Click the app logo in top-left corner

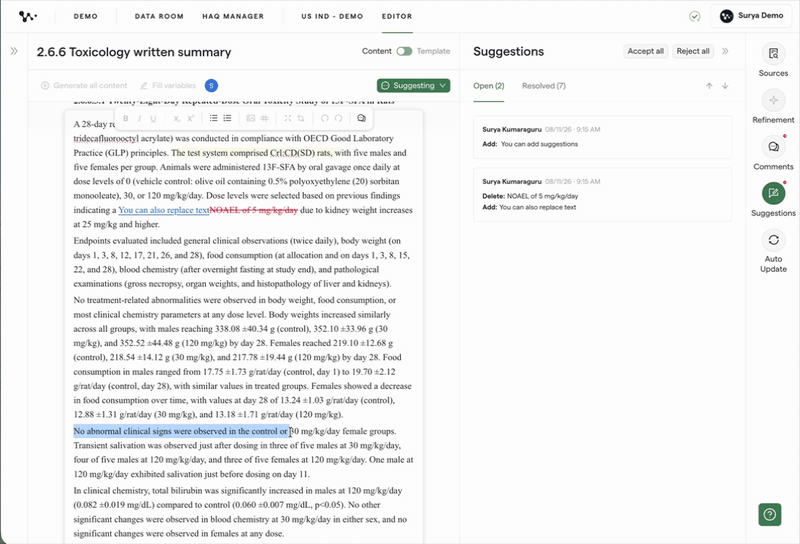pyautogui.click(x=28, y=16)
